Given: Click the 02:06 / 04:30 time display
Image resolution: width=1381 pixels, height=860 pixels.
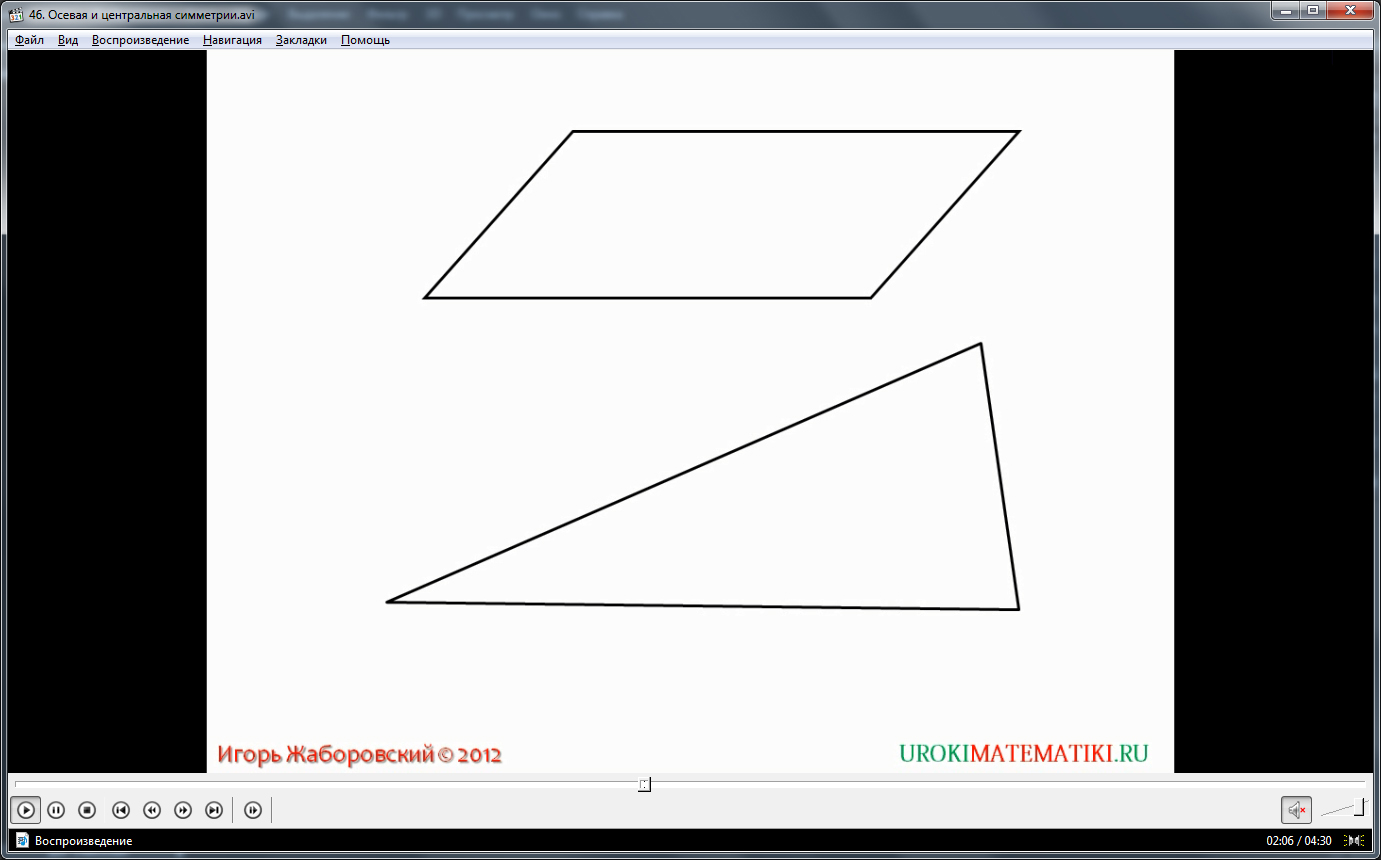Looking at the screenshot, I should coord(1299,841).
